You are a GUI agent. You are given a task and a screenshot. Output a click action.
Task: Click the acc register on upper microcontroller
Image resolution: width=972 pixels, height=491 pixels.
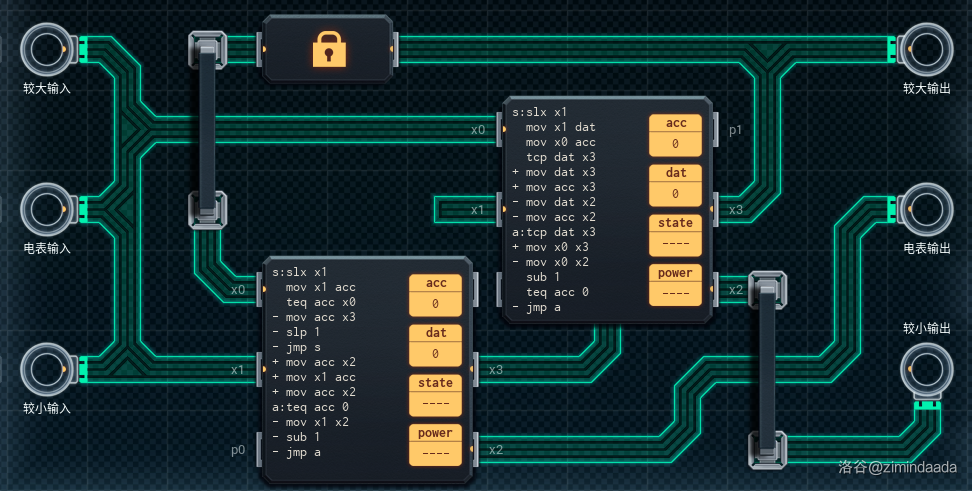click(x=676, y=133)
